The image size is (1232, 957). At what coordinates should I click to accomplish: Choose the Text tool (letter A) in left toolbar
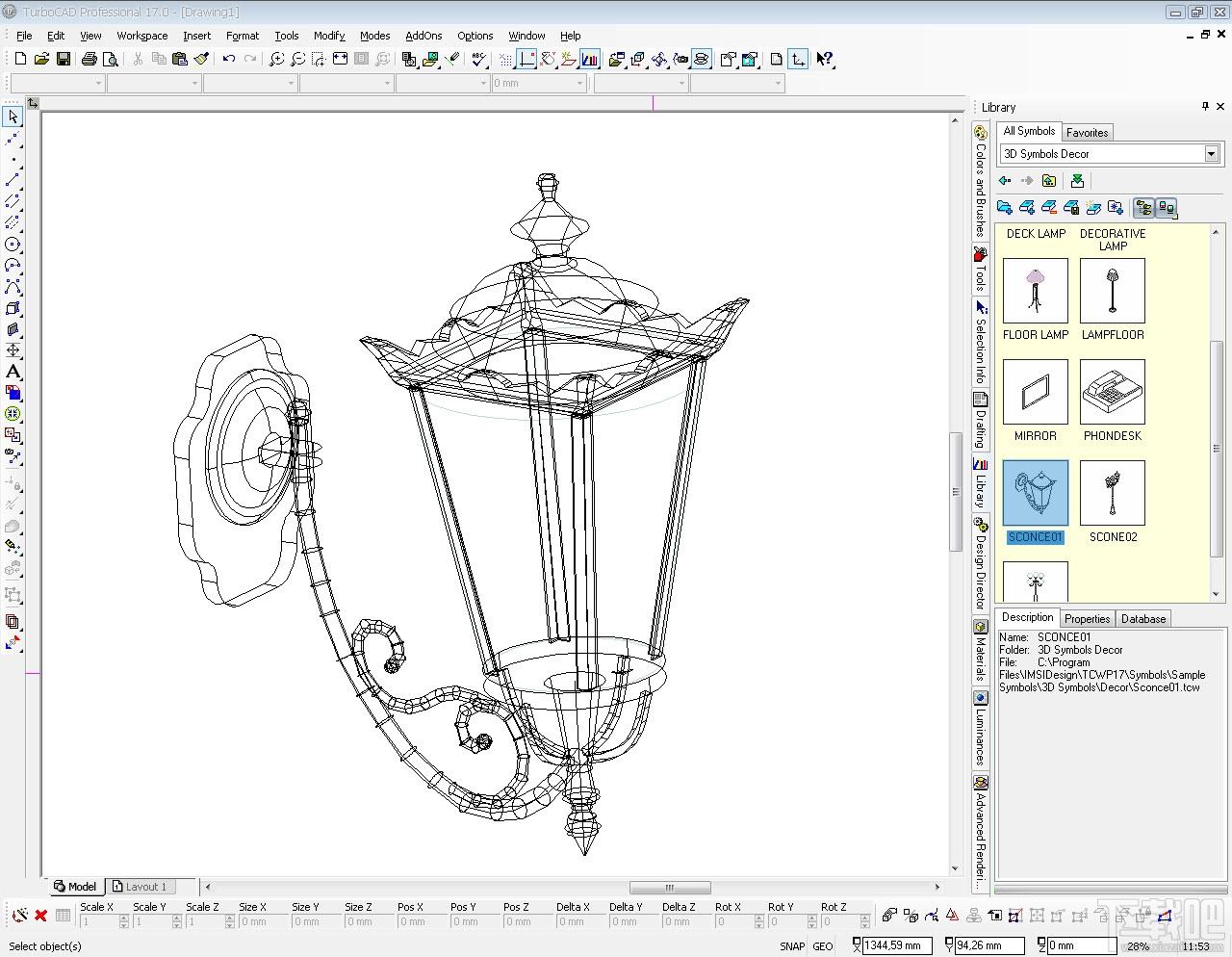[13, 372]
